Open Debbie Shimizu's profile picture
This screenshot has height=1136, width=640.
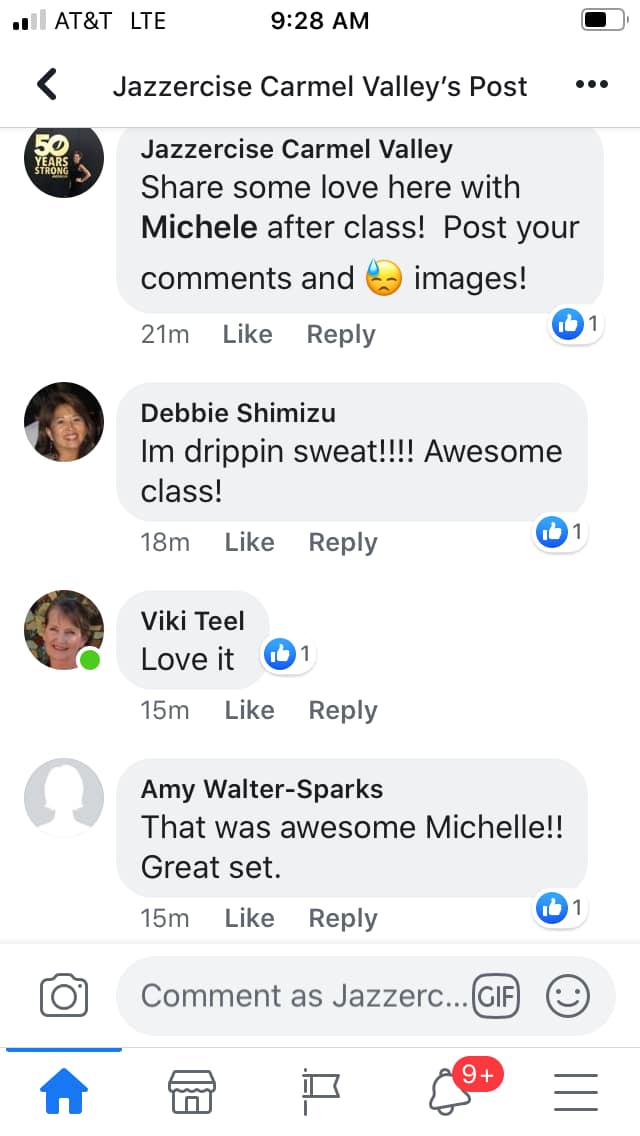tap(64, 422)
